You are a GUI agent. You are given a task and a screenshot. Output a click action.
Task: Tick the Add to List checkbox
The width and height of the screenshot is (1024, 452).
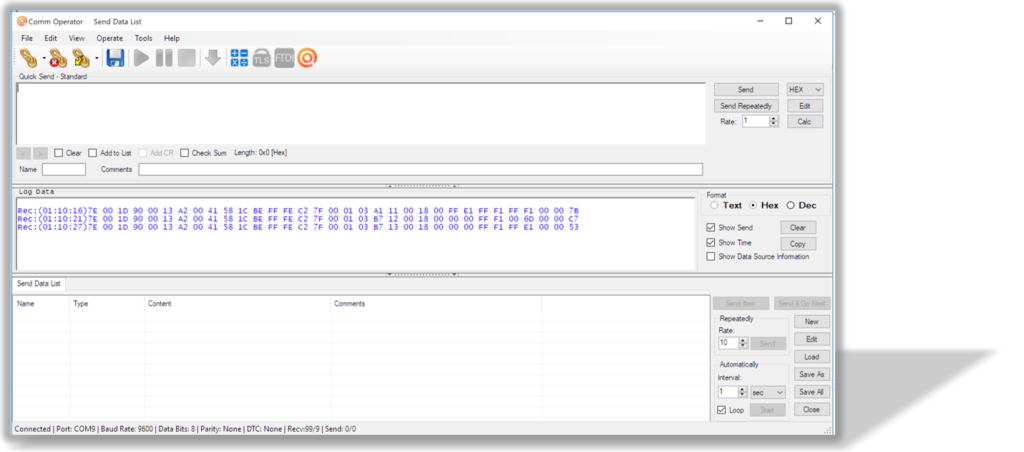pos(93,153)
